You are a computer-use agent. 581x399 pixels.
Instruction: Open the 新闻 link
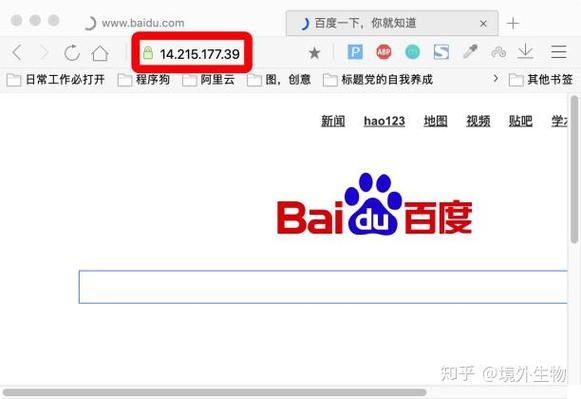coord(333,121)
